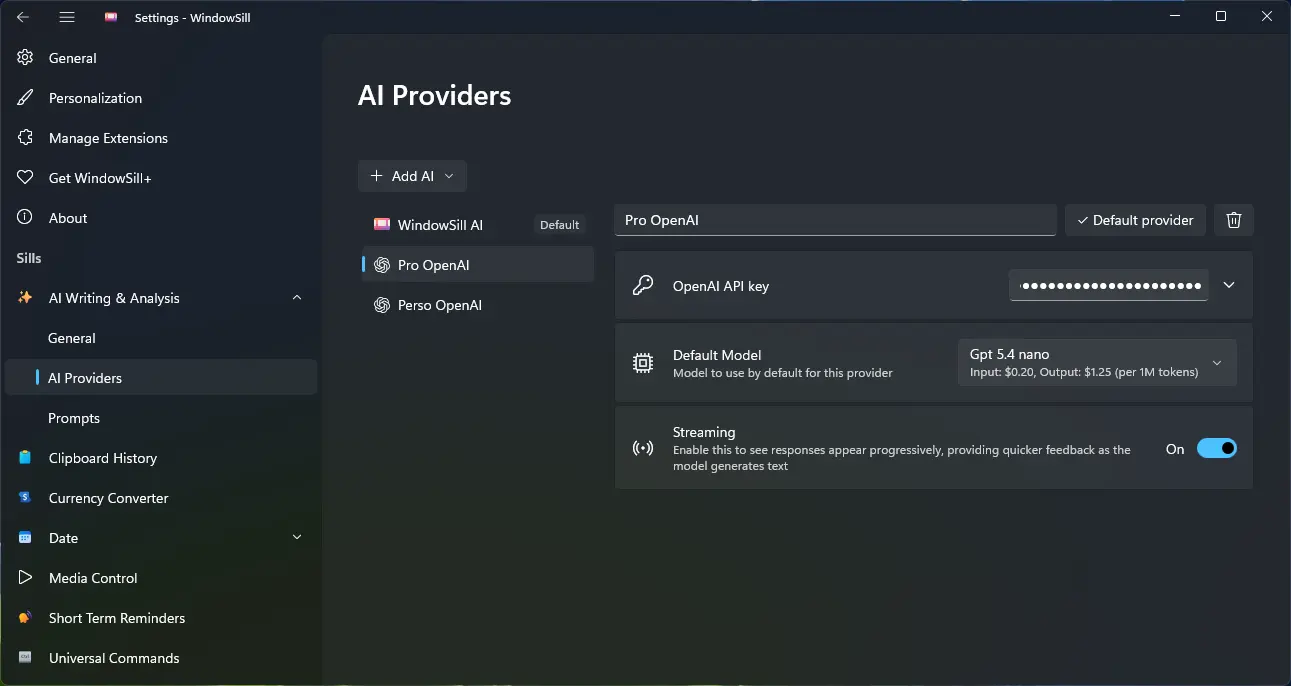Click the Sills section header

pyautogui.click(x=29, y=258)
